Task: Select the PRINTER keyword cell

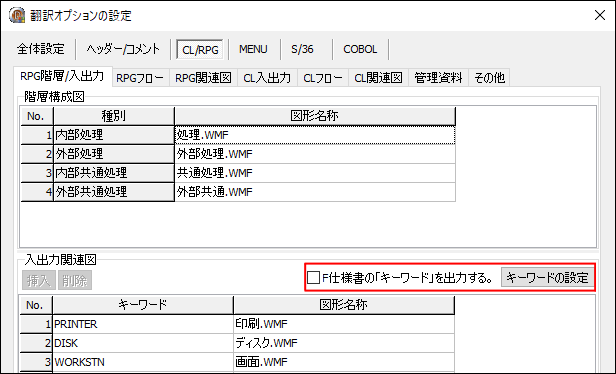Action: click(143, 324)
